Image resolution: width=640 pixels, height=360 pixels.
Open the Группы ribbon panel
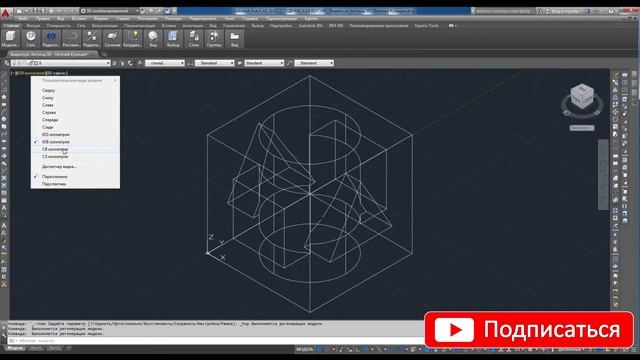(x=214, y=39)
